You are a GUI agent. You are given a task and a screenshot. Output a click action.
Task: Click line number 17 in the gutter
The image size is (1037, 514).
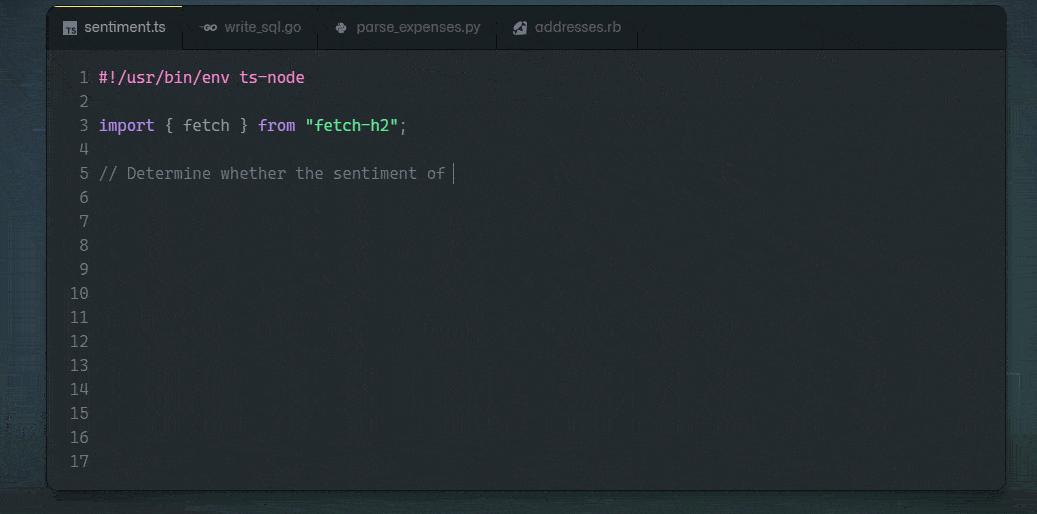pos(79,462)
